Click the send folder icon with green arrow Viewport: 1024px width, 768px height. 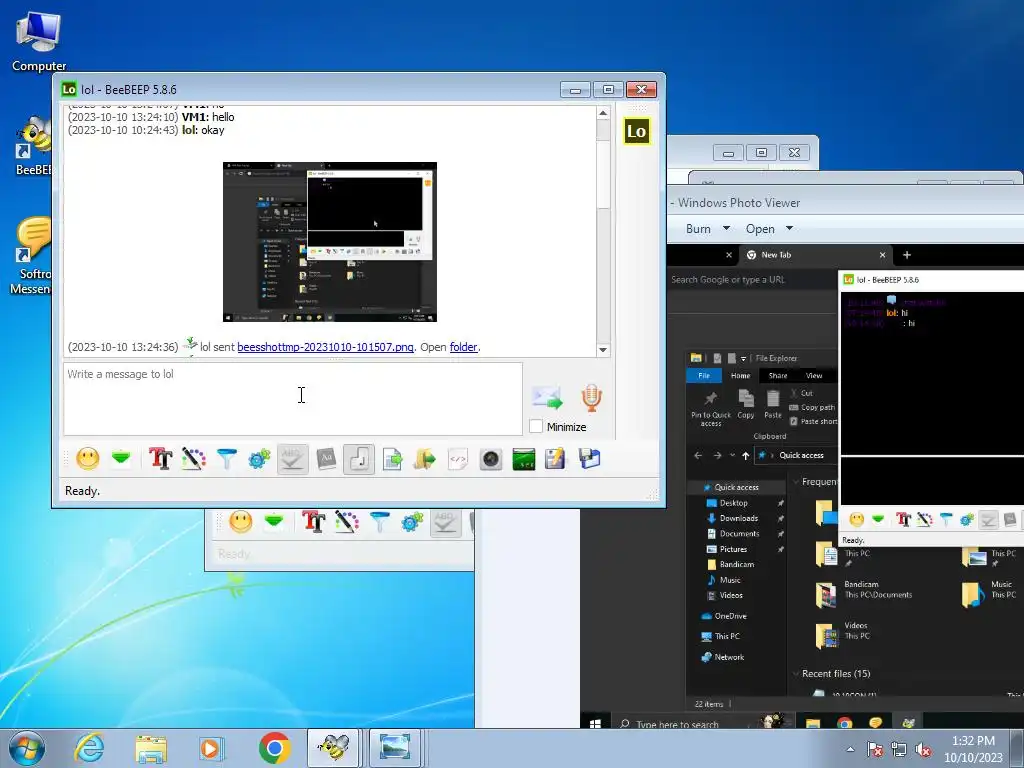424,458
